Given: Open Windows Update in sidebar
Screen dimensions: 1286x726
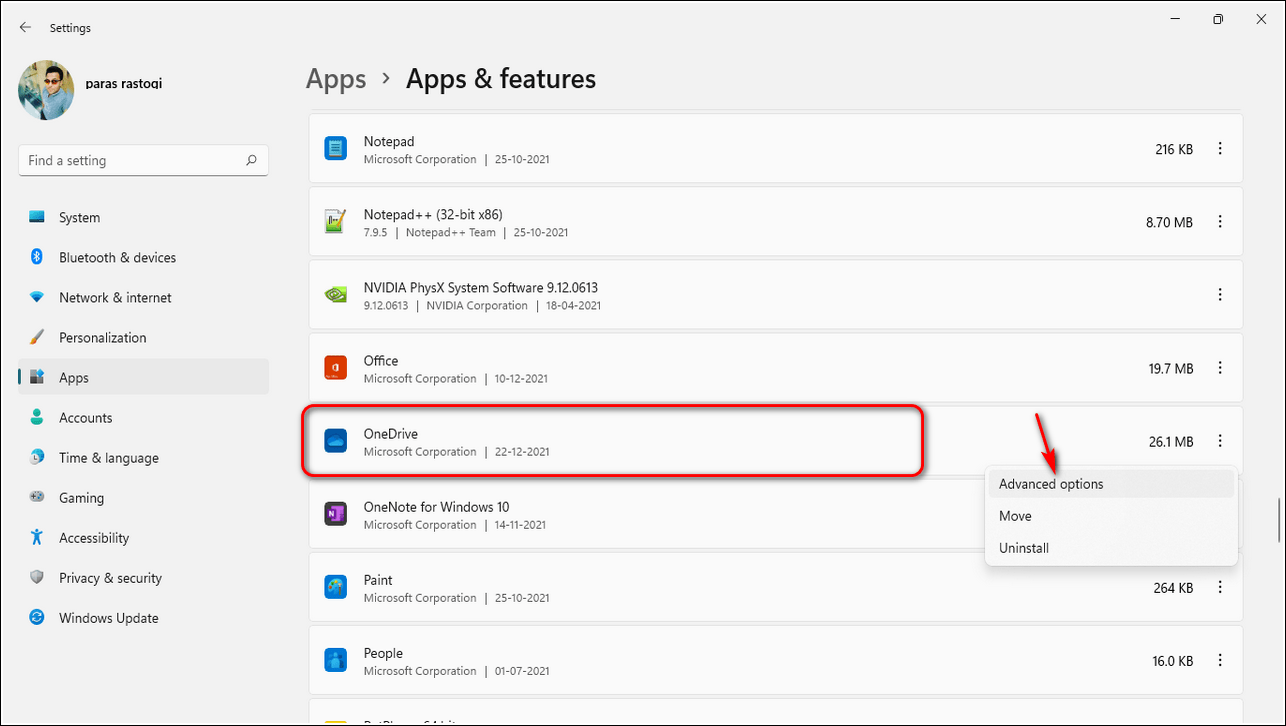Looking at the screenshot, I should 108,618.
